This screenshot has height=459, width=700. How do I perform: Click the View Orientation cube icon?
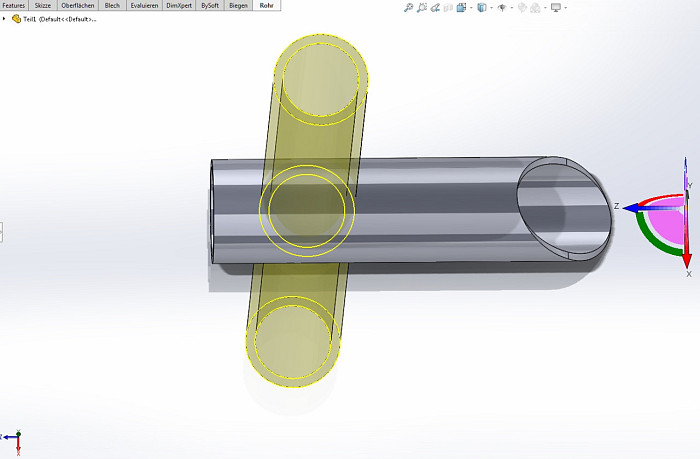[x=461, y=8]
